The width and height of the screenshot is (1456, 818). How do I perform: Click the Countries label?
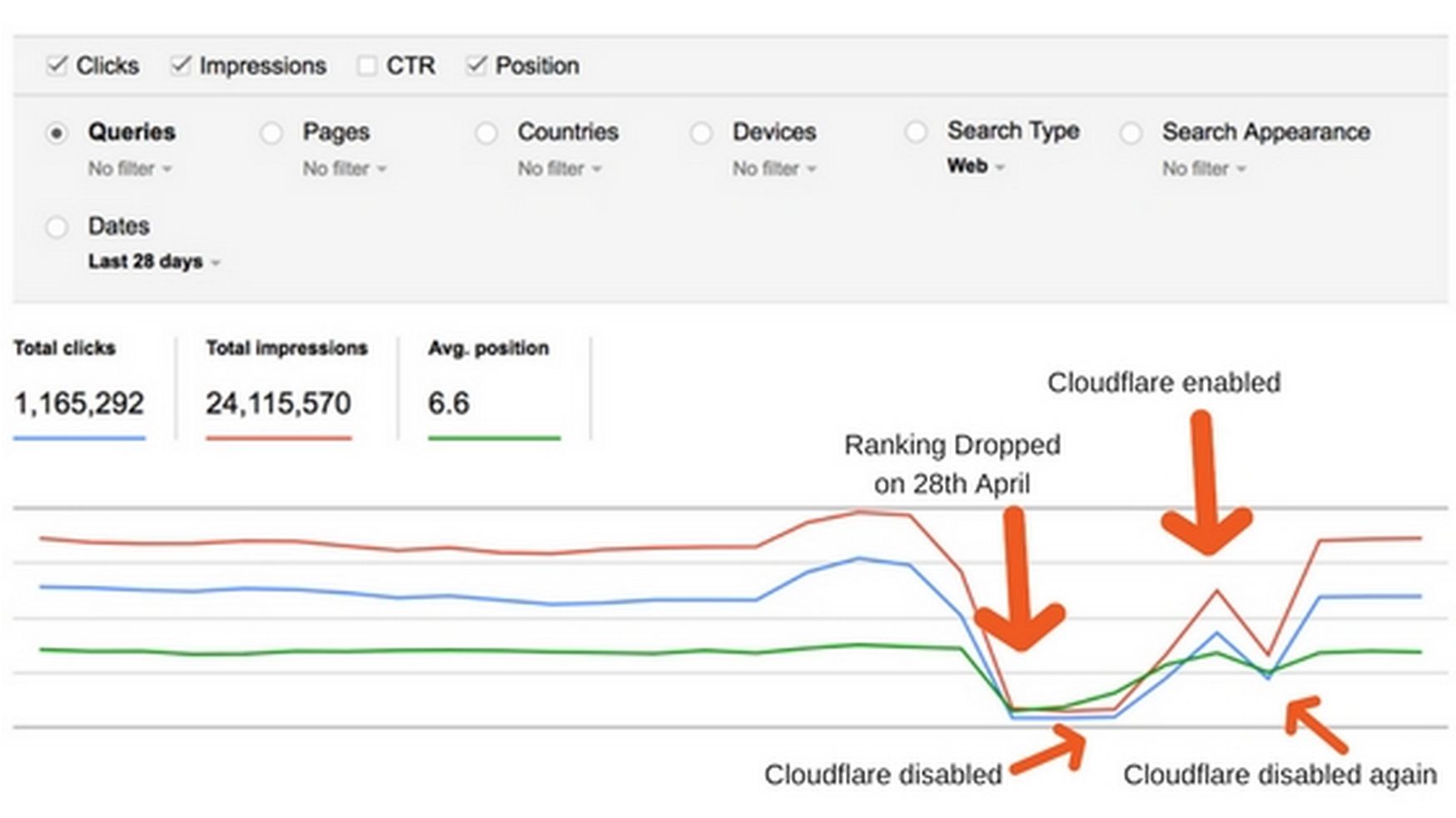(568, 132)
